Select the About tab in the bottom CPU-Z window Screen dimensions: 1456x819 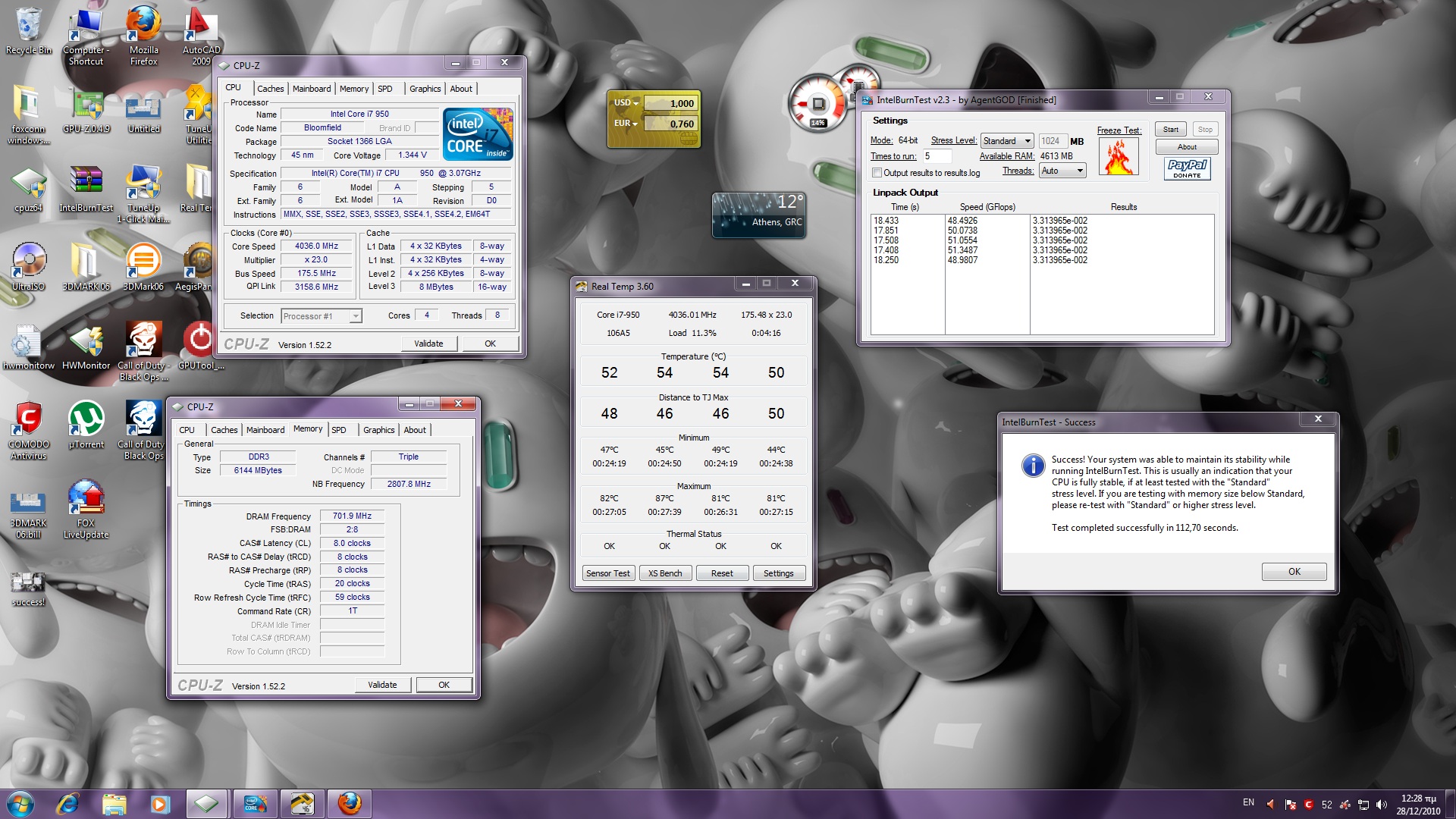point(415,430)
